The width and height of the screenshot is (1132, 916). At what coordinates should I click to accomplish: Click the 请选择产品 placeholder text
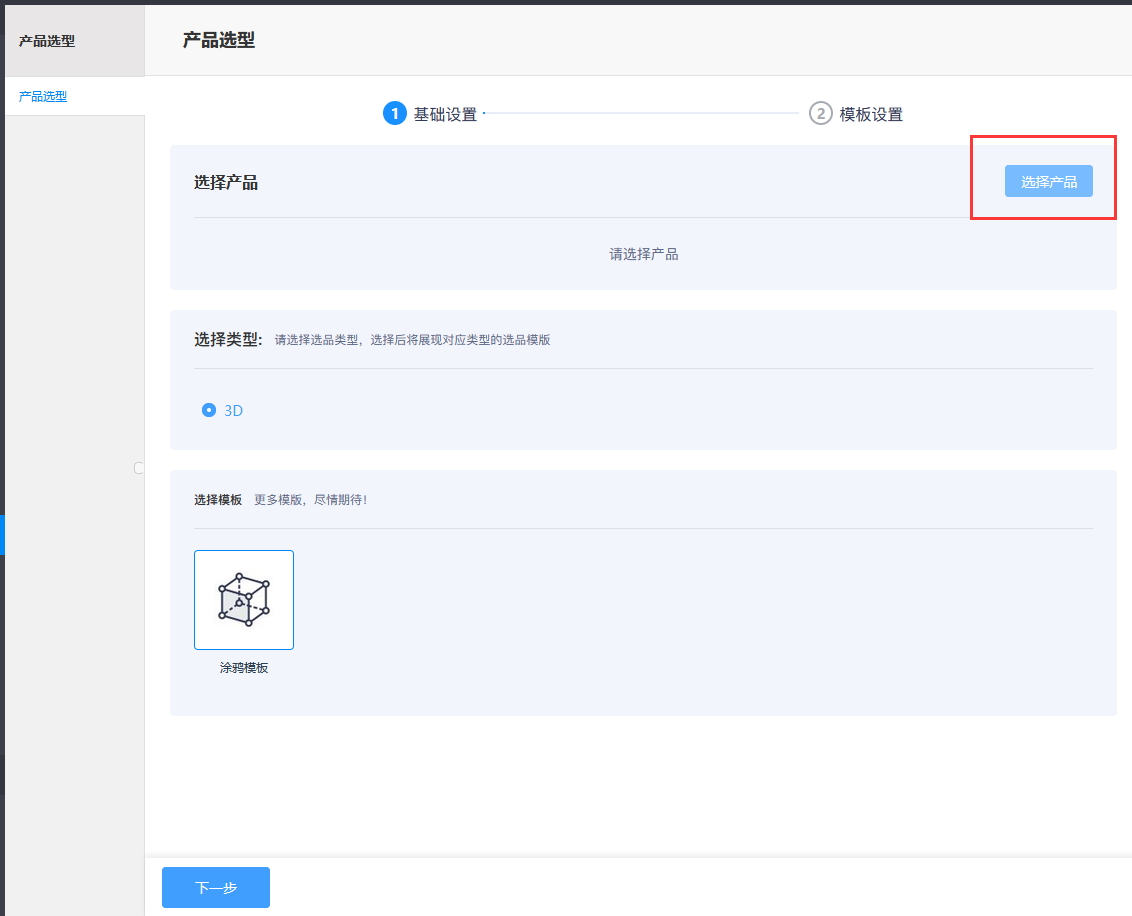coord(643,254)
